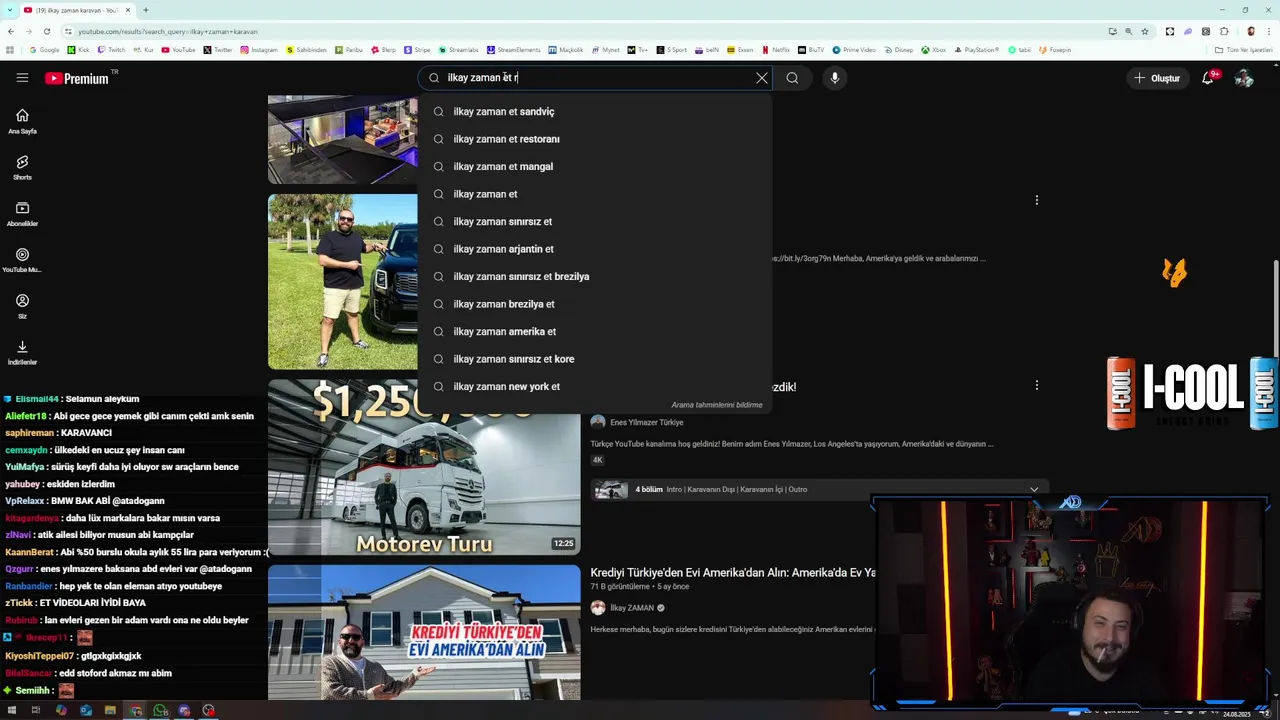Click 'Arama tahminlerini bildirme' link
The image size is (1280, 720).
716,405
